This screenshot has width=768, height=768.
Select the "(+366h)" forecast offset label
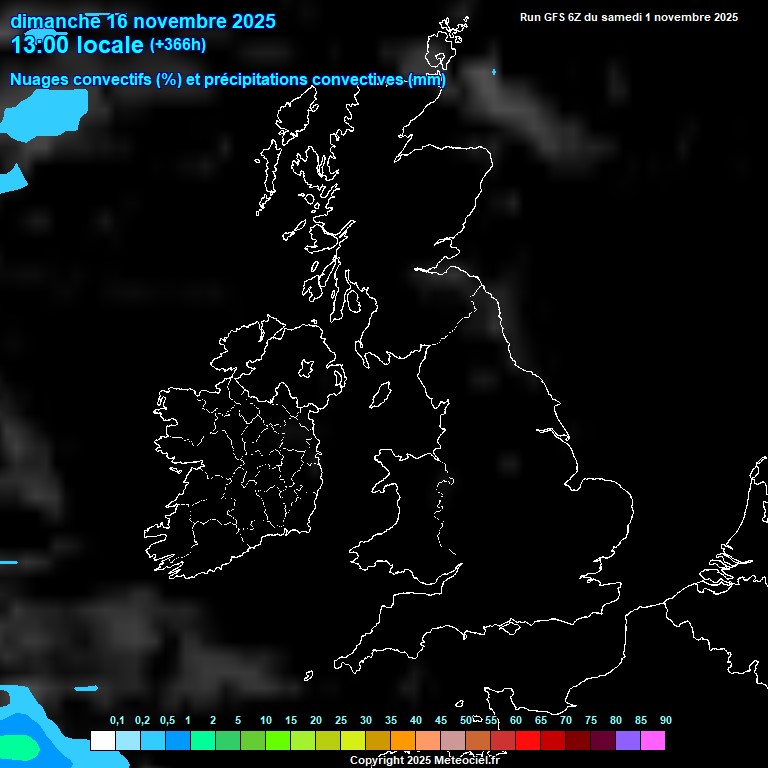click(178, 45)
